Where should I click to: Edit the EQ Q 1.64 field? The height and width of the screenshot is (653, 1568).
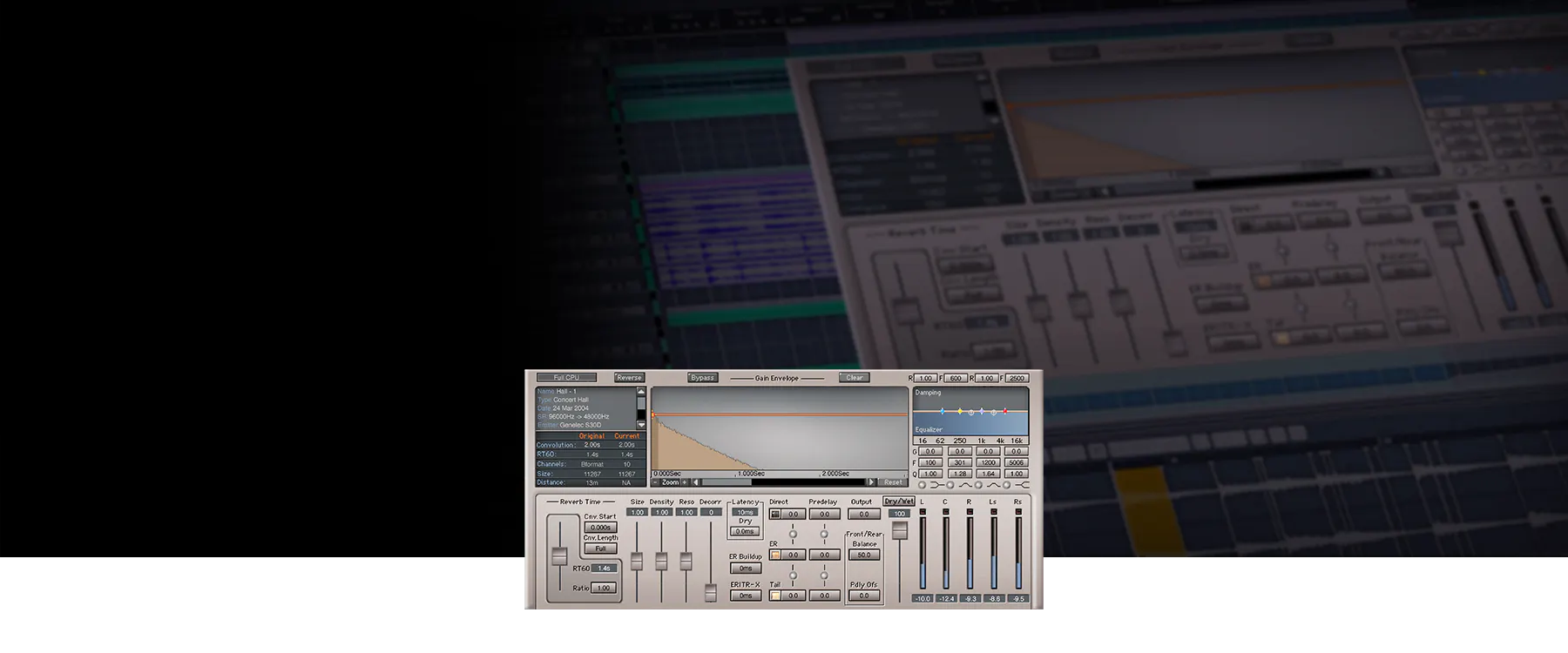point(988,474)
